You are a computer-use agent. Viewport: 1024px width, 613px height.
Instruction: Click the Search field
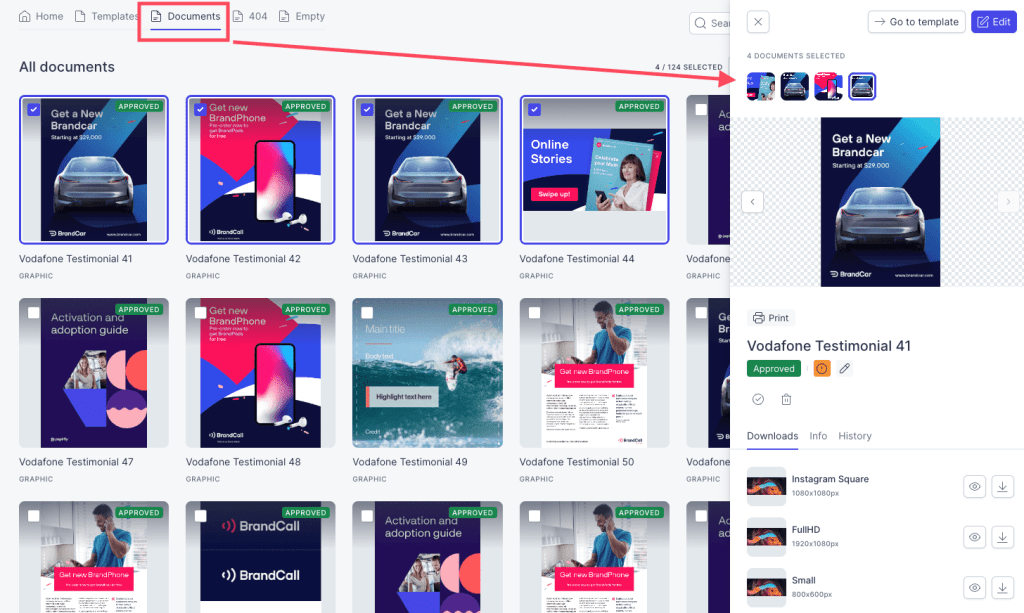point(710,23)
